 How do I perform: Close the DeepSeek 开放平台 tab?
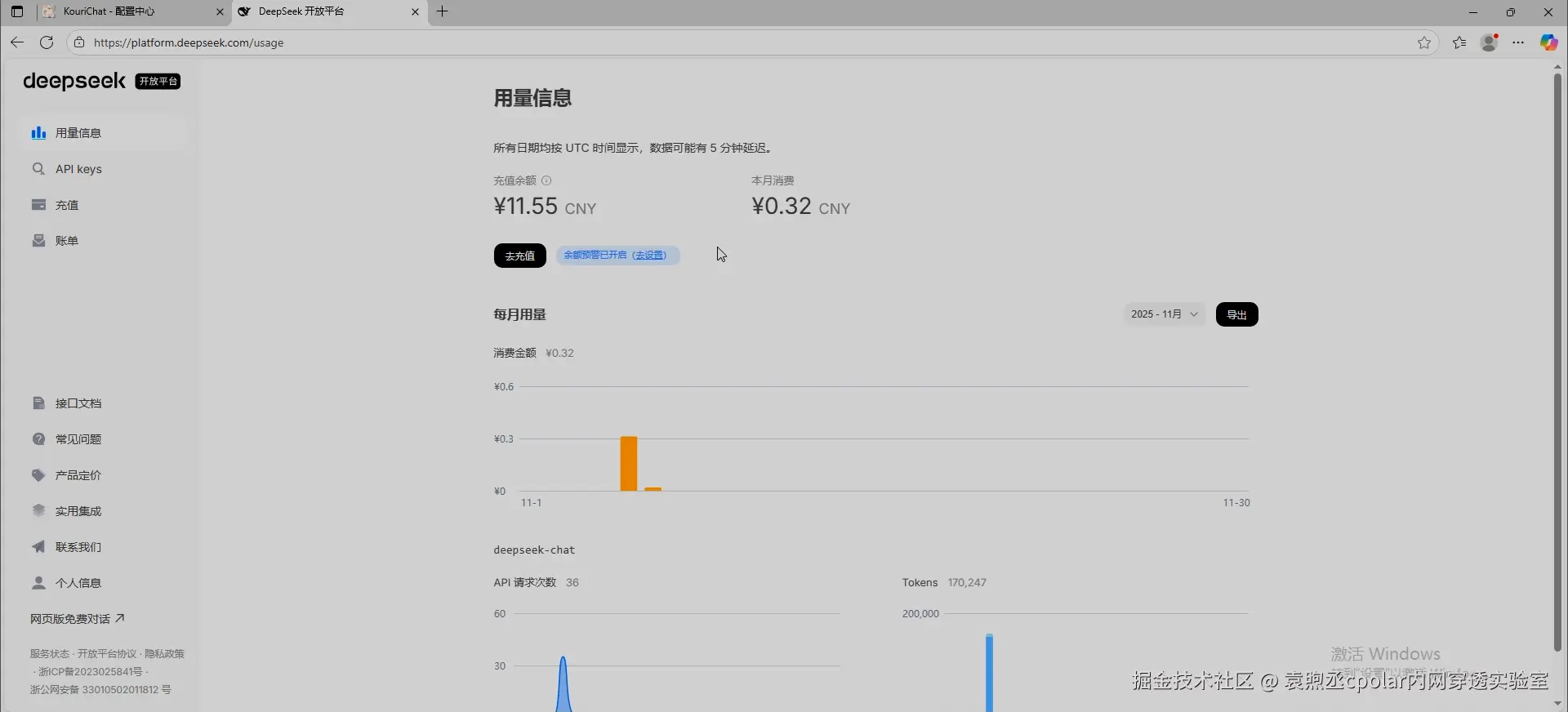tap(415, 11)
